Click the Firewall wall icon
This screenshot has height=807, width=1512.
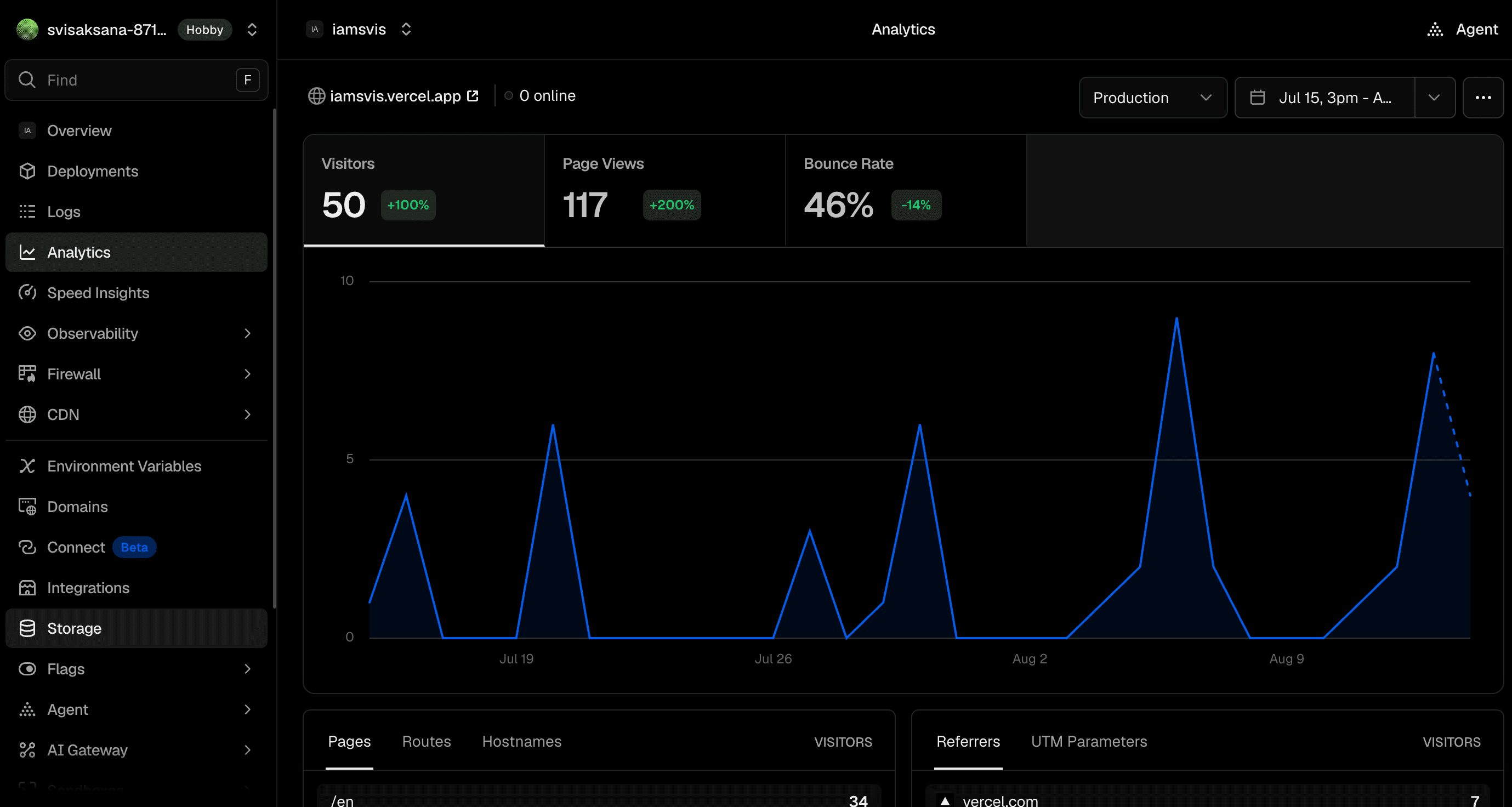27,373
